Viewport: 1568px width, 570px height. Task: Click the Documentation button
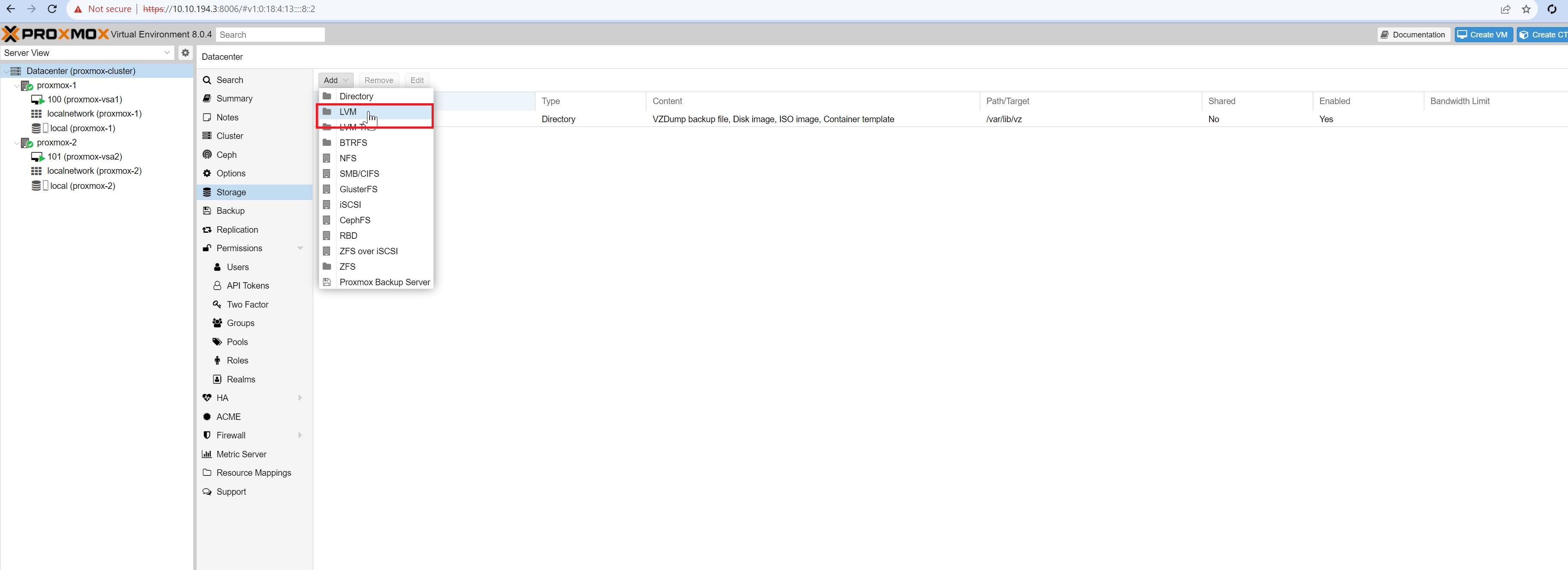[x=1414, y=35]
